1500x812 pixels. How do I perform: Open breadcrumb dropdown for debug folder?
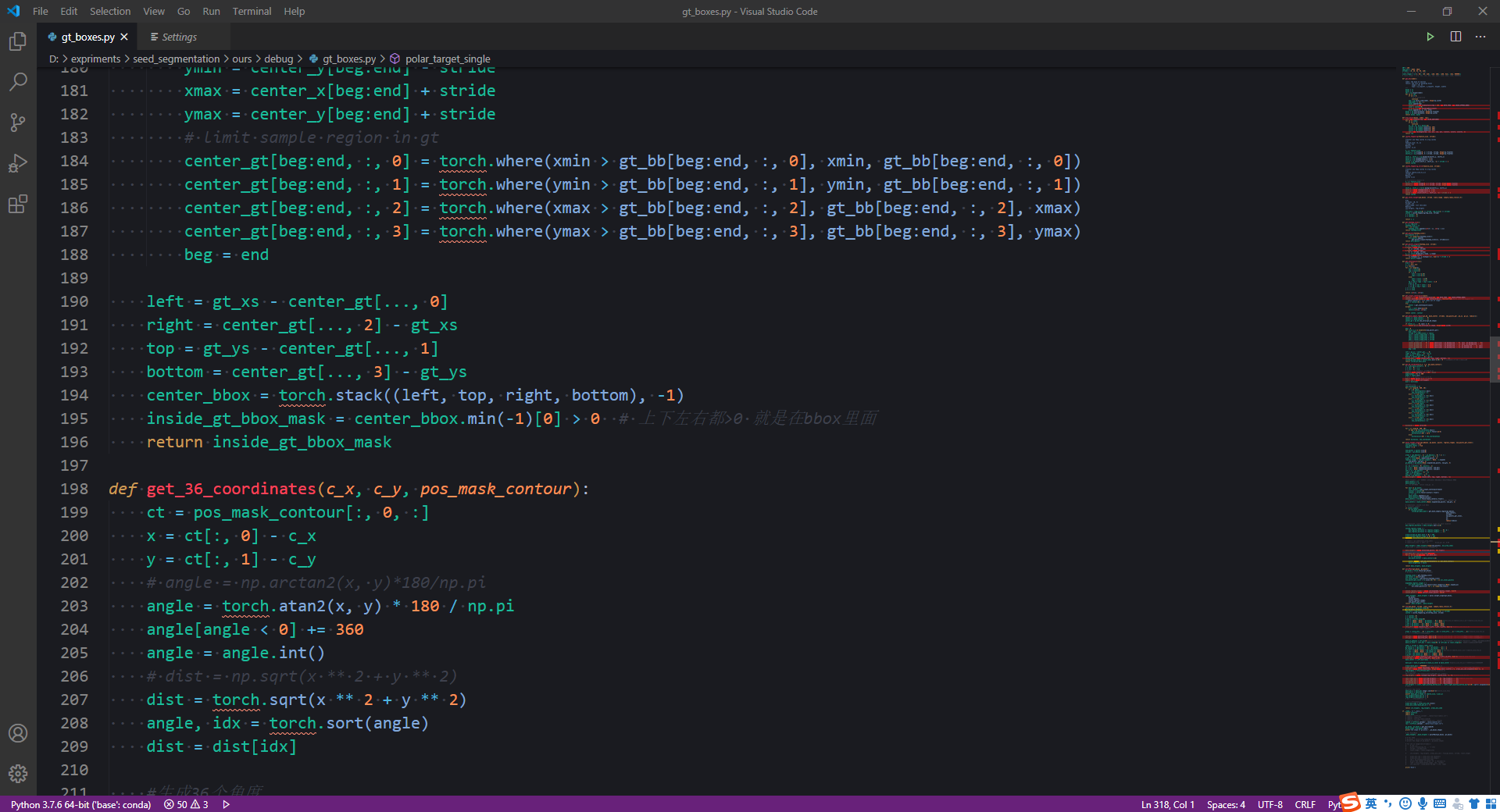pos(278,59)
